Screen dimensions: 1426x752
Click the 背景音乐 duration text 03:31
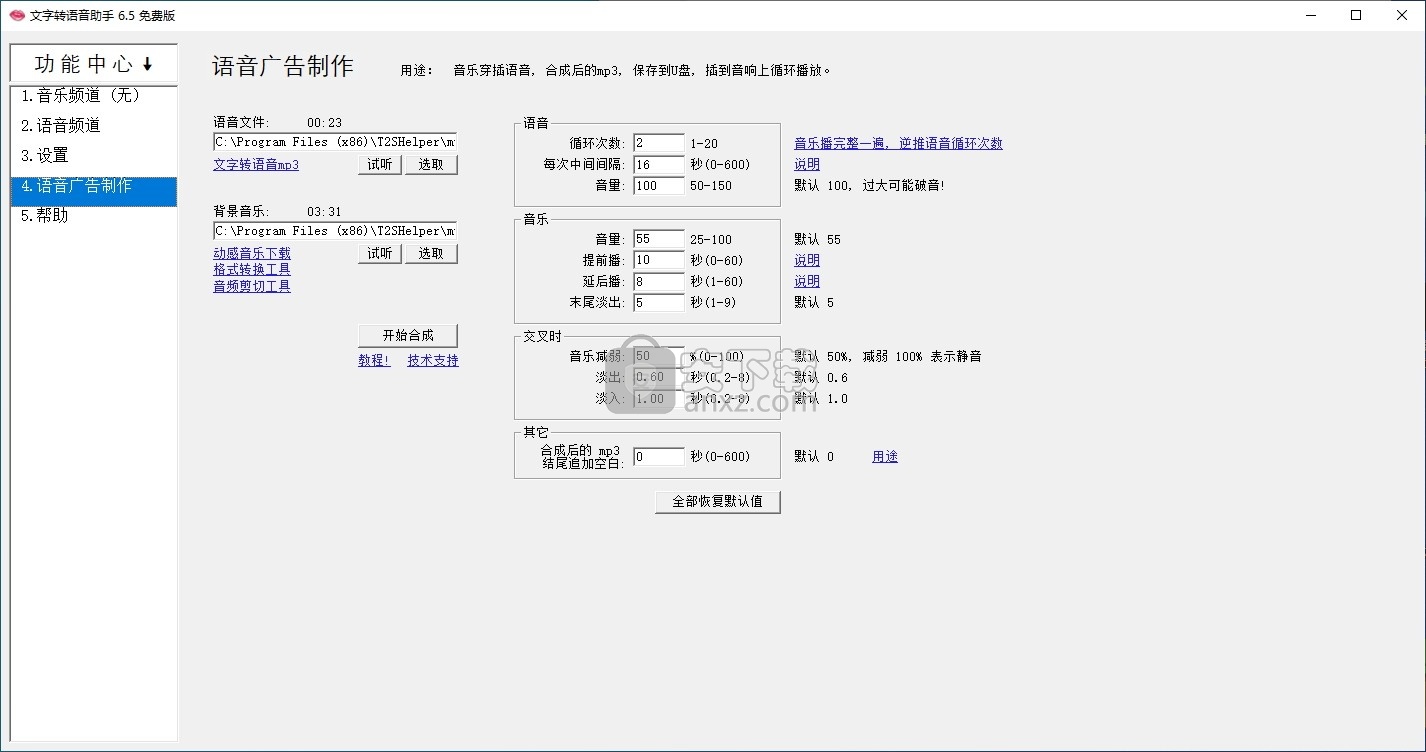[x=324, y=212]
